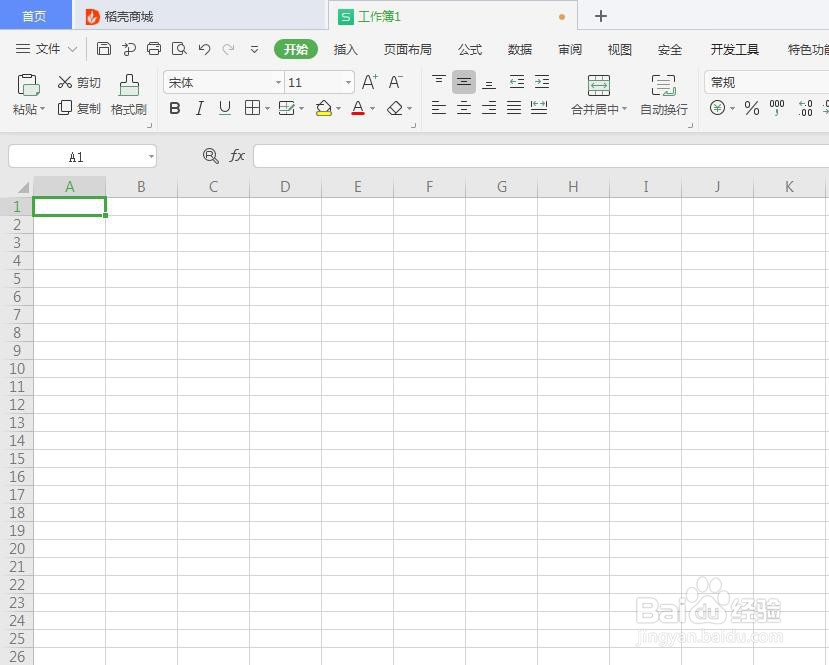Apply center alignment to the cell
The width and height of the screenshot is (829, 665).
(464, 108)
